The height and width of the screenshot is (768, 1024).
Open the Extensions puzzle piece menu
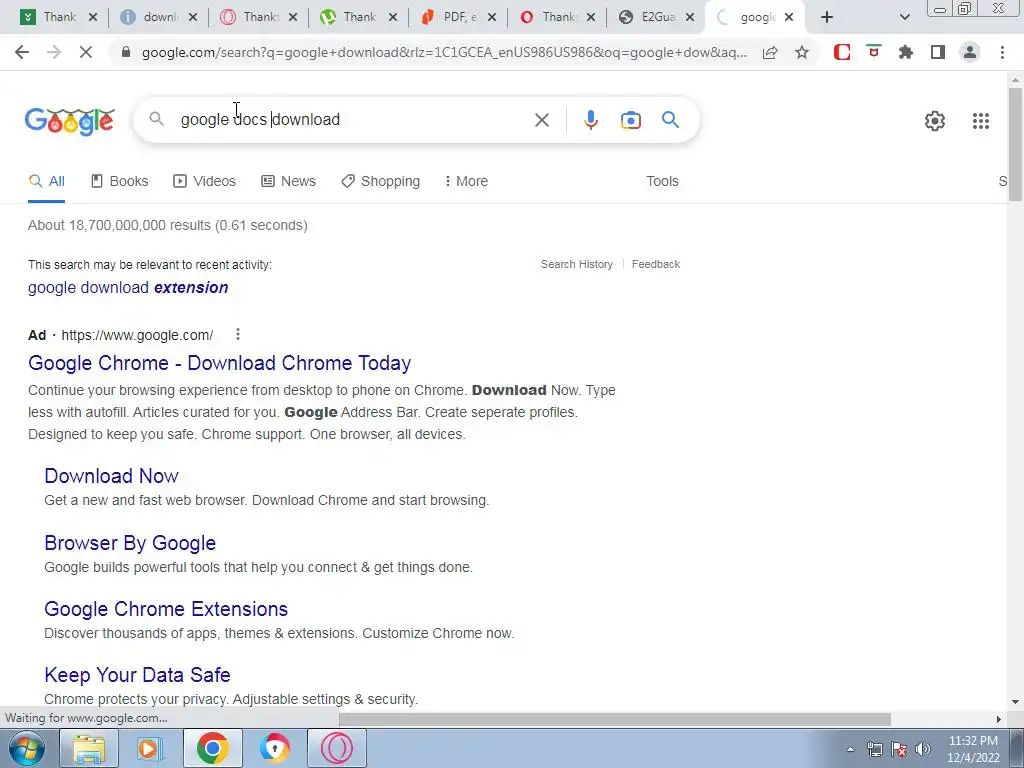(x=906, y=52)
